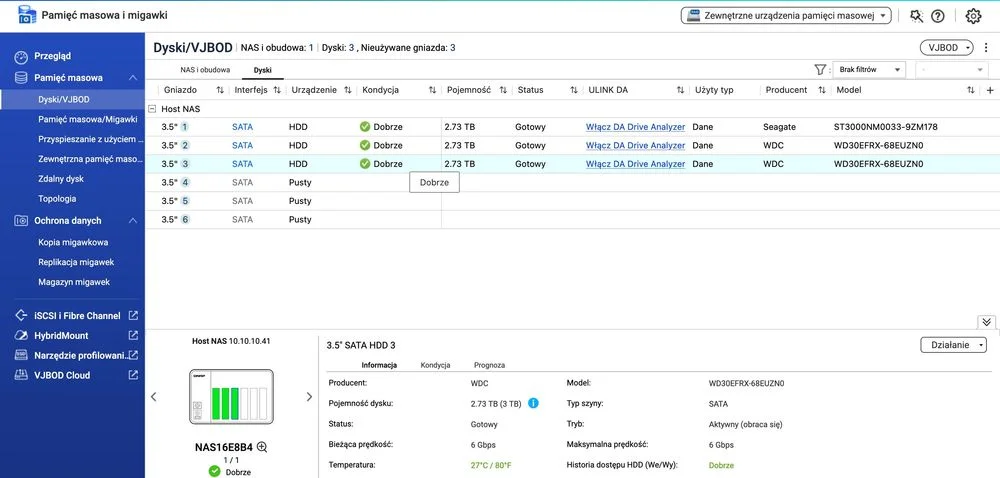The height and width of the screenshot is (478, 1000).
Task: Select Dyski/VJBOD in the sidebar
Action: 72,99
